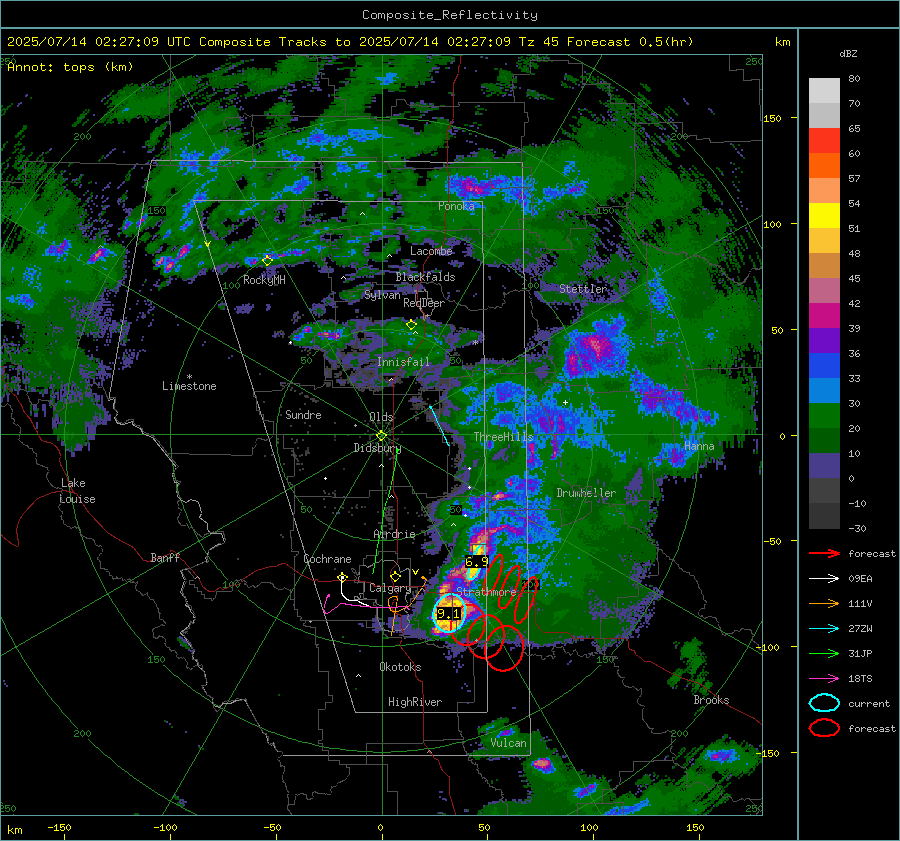Select the cyan 27ZW arrow in legend
This screenshot has width=900, height=841.
point(824,629)
